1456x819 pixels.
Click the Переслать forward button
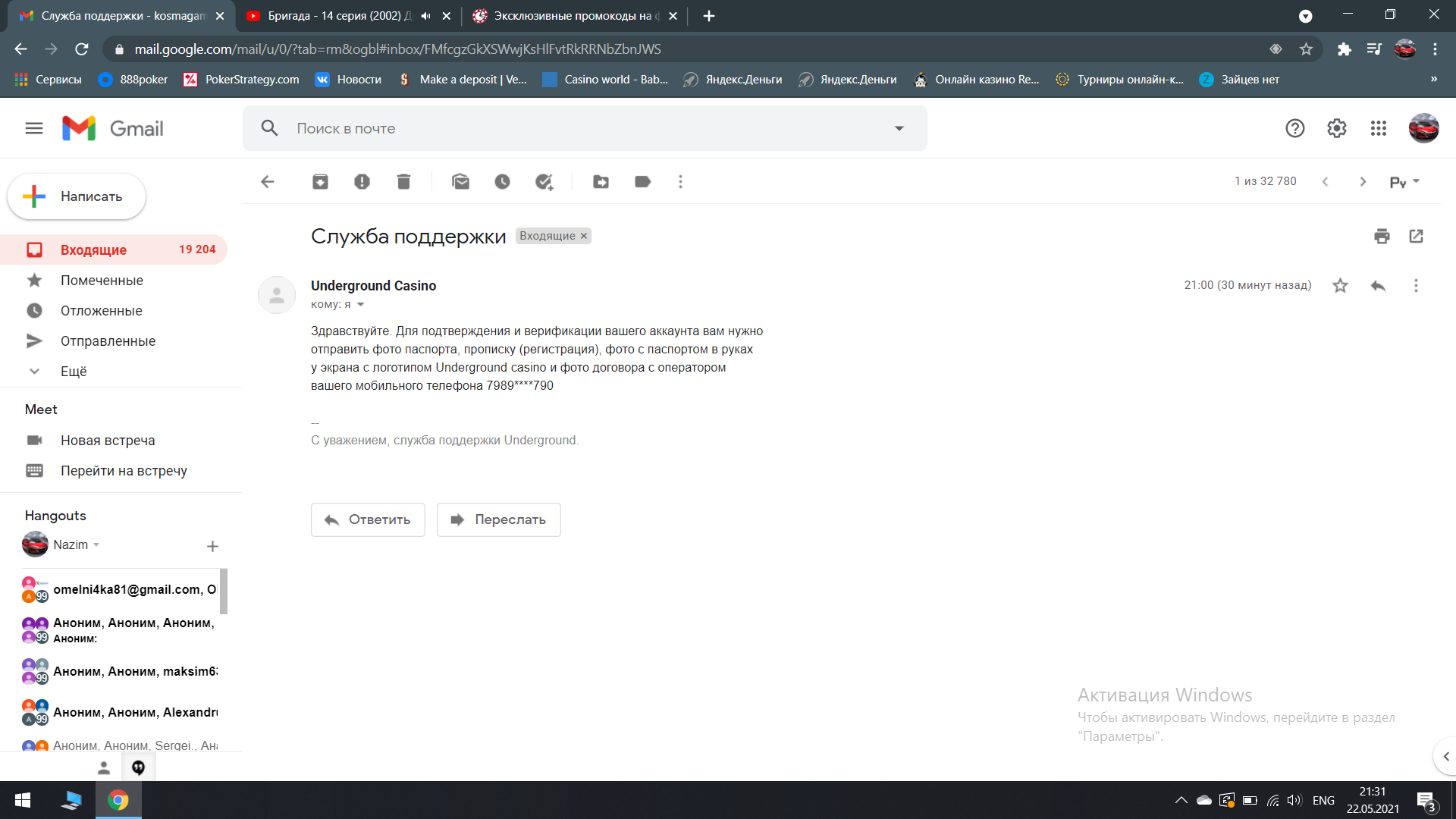point(498,520)
